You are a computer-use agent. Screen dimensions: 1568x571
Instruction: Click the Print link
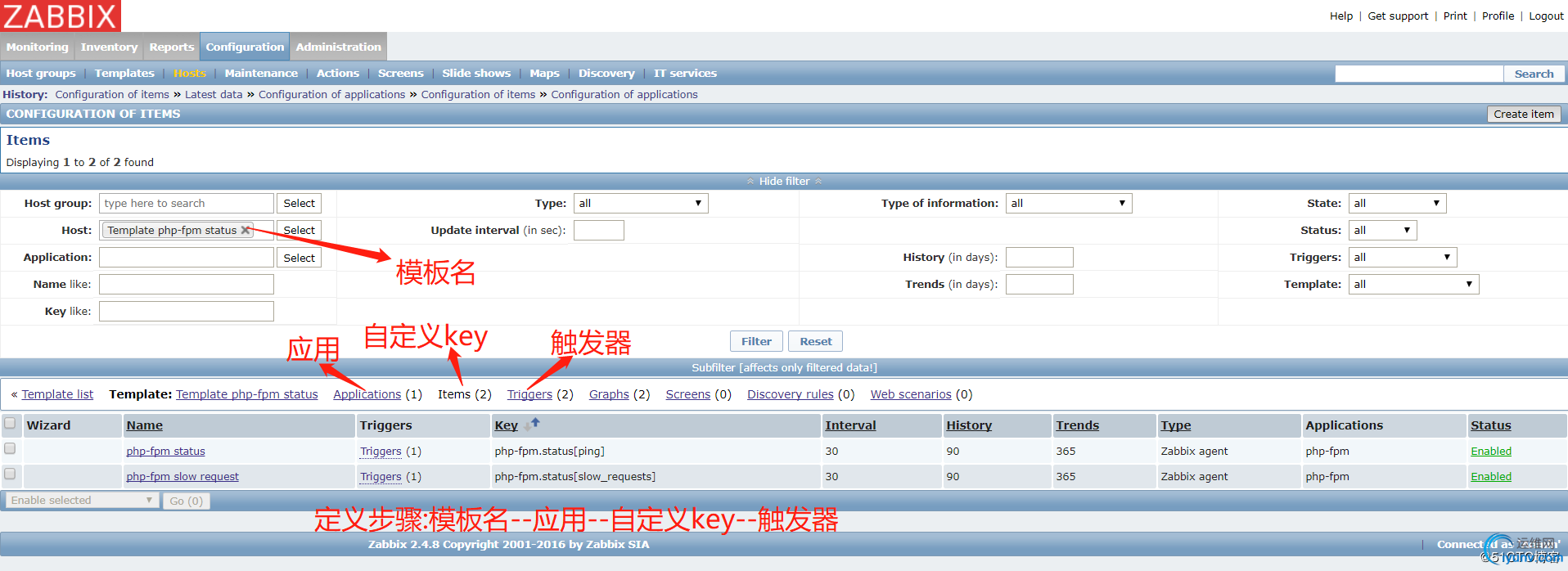coord(1455,16)
